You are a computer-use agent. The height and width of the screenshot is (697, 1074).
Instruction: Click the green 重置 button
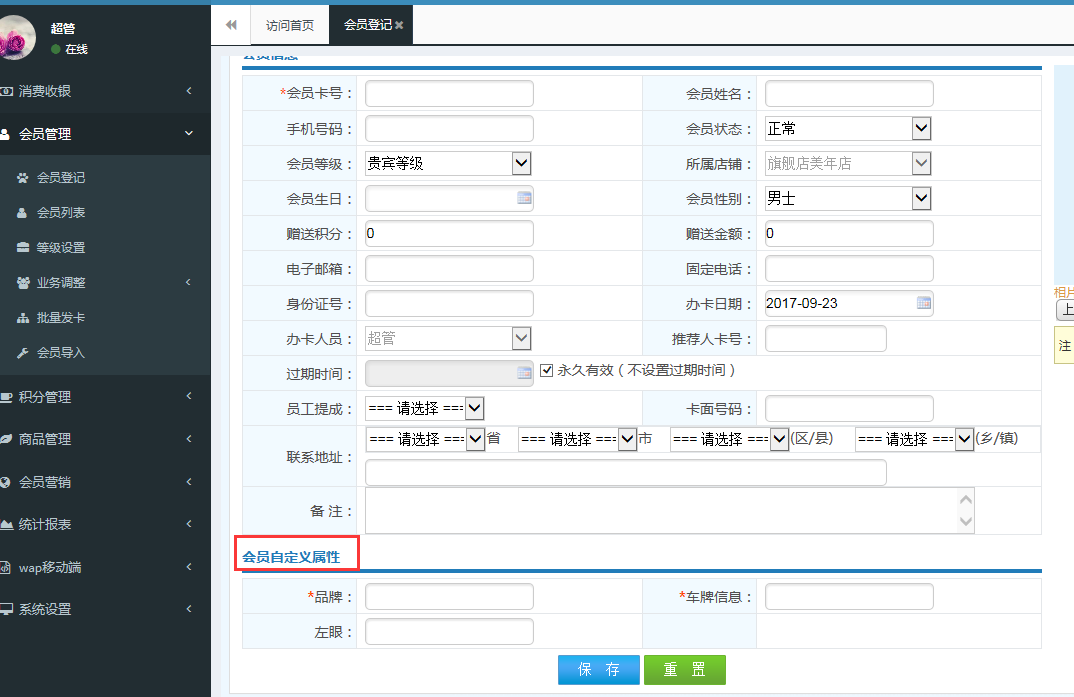pyautogui.click(x=685, y=670)
